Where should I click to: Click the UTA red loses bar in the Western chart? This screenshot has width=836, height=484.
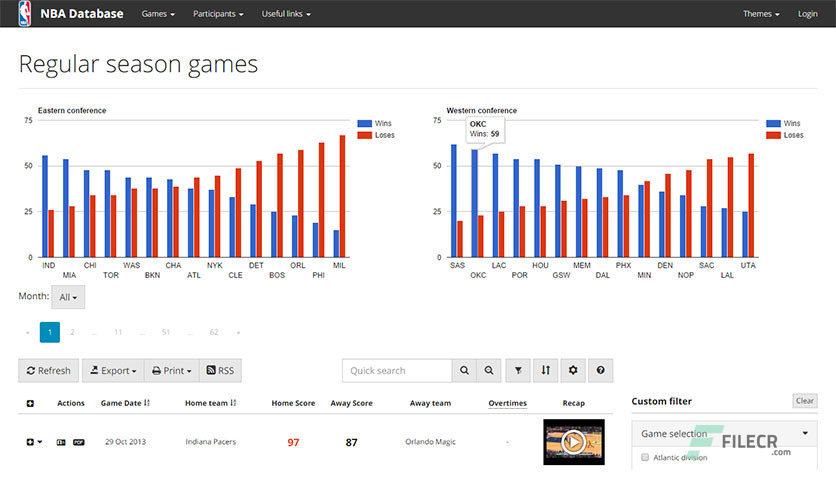click(751, 206)
